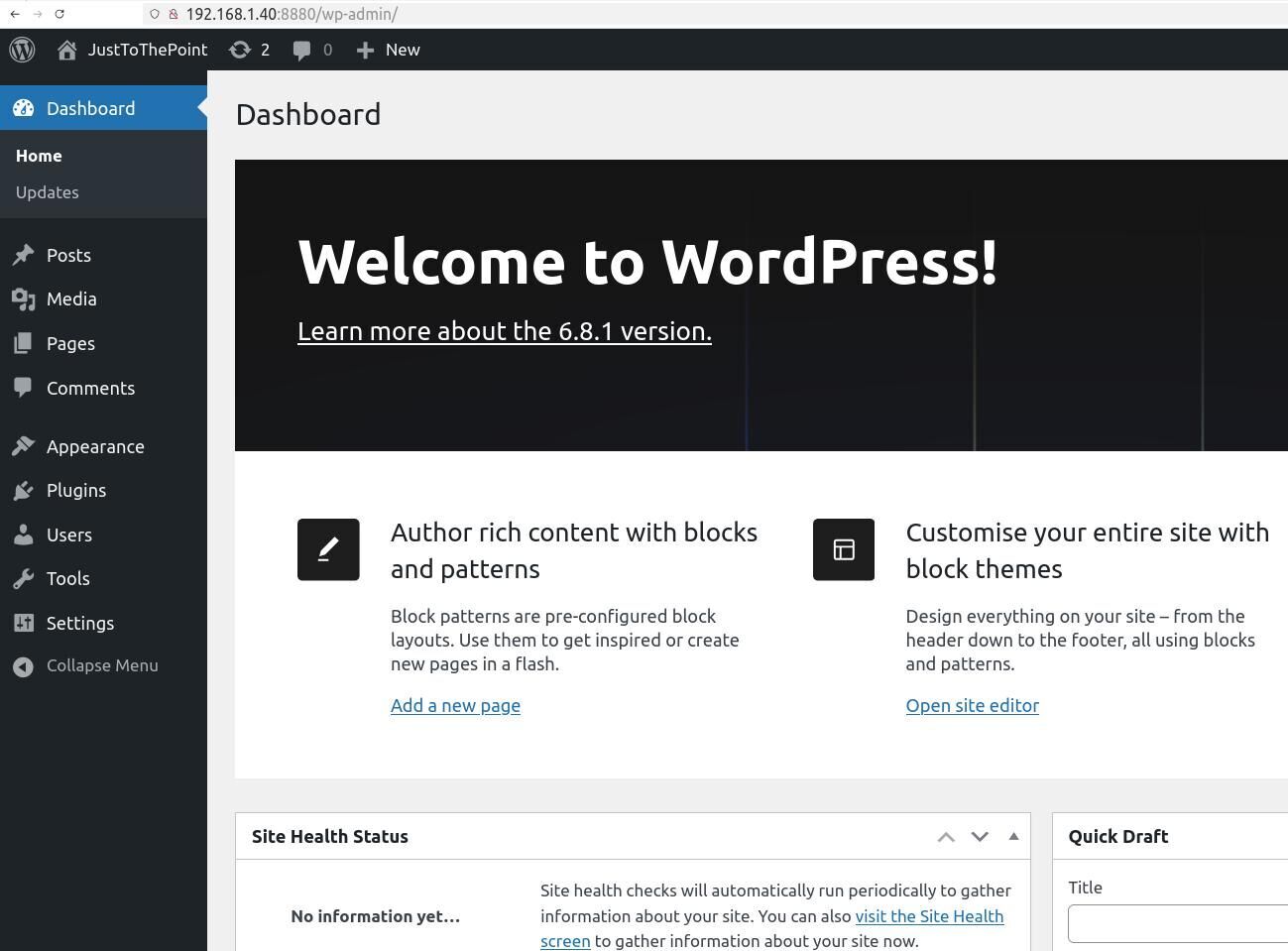Open the Settings menu in sidebar
This screenshot has width=1288, height=951.
click(x=80, y=624)
